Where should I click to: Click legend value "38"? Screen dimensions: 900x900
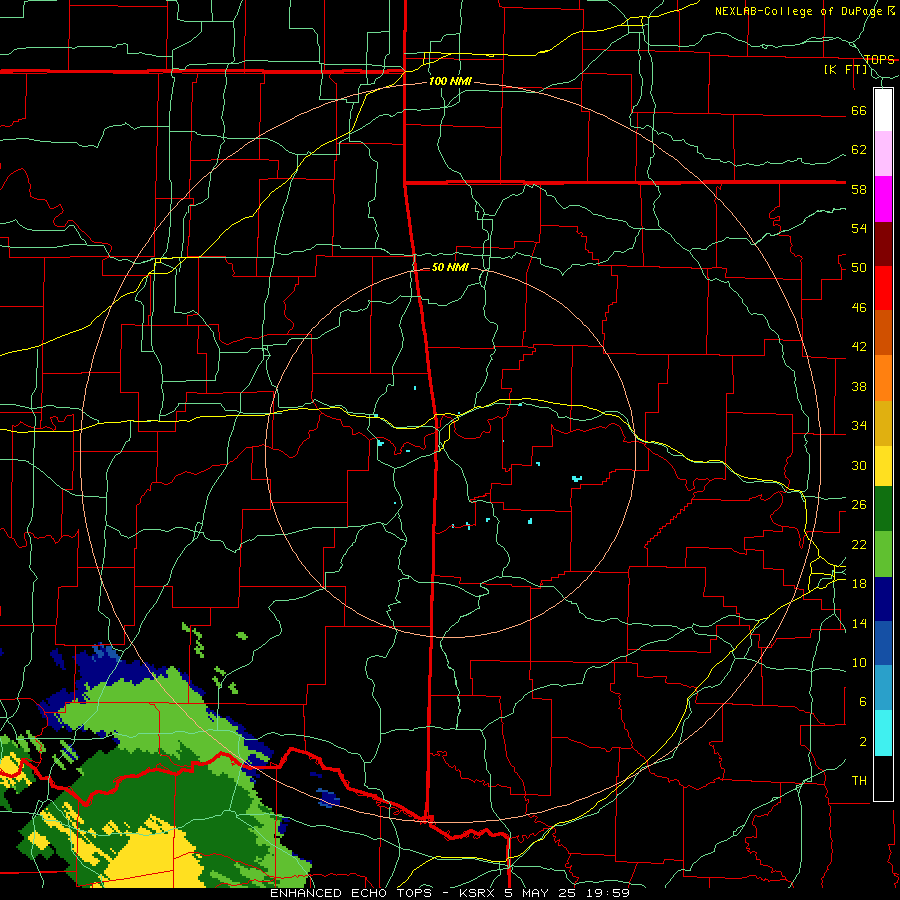click(x=859, y=386)
